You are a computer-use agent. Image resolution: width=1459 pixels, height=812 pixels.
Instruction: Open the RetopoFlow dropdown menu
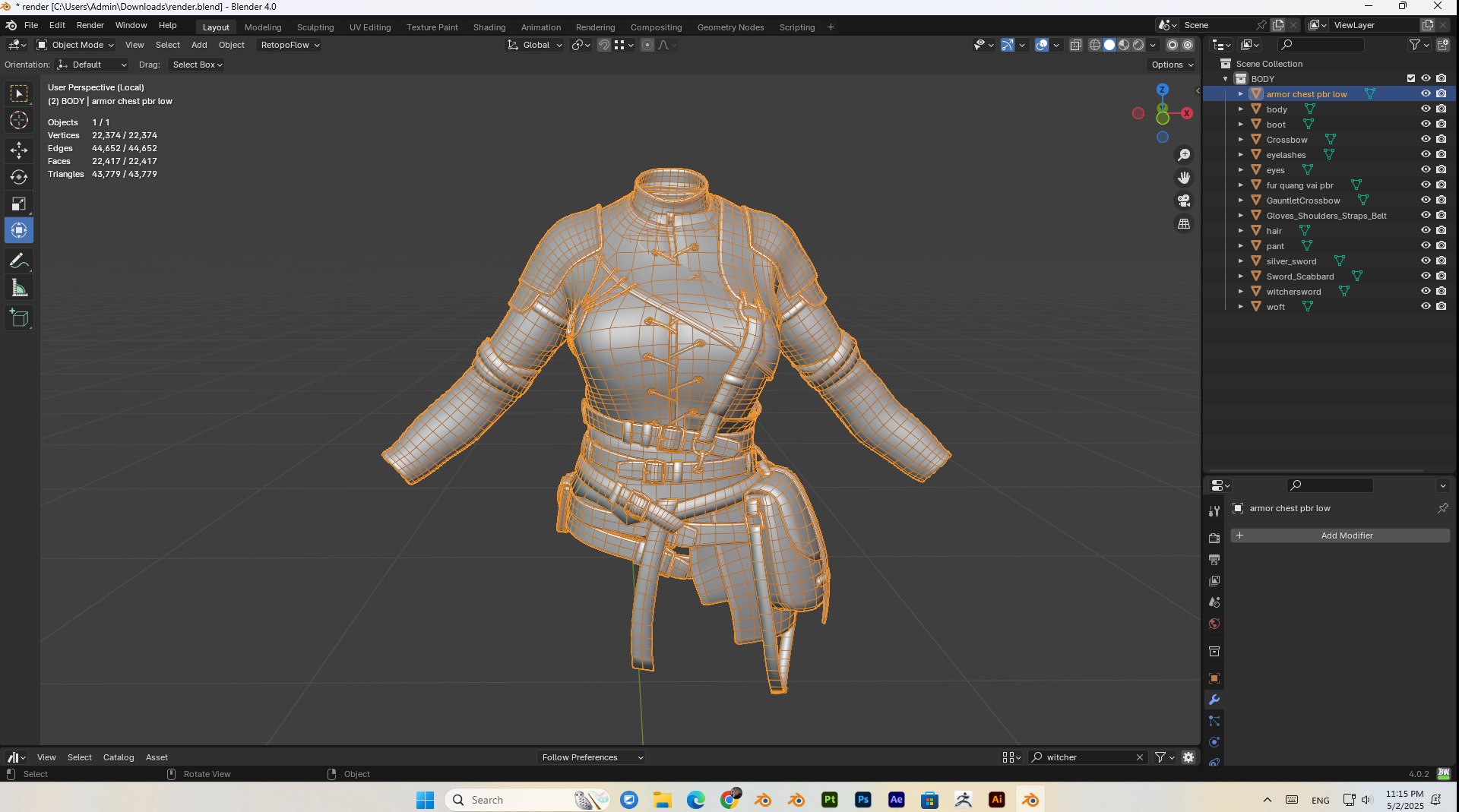click(x=290, y=45)
